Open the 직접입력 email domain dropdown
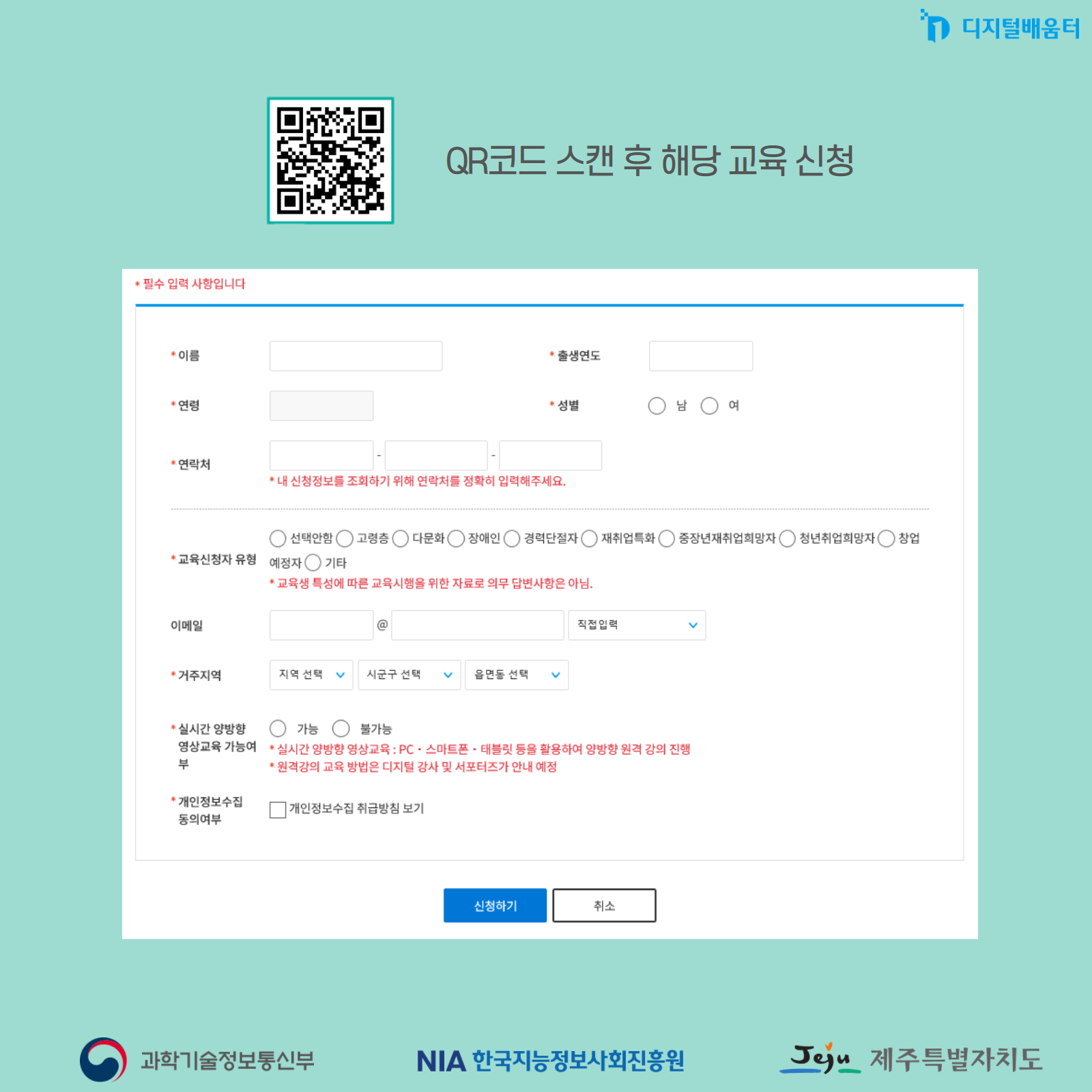1092x1092 pixels. coord(637,625)
